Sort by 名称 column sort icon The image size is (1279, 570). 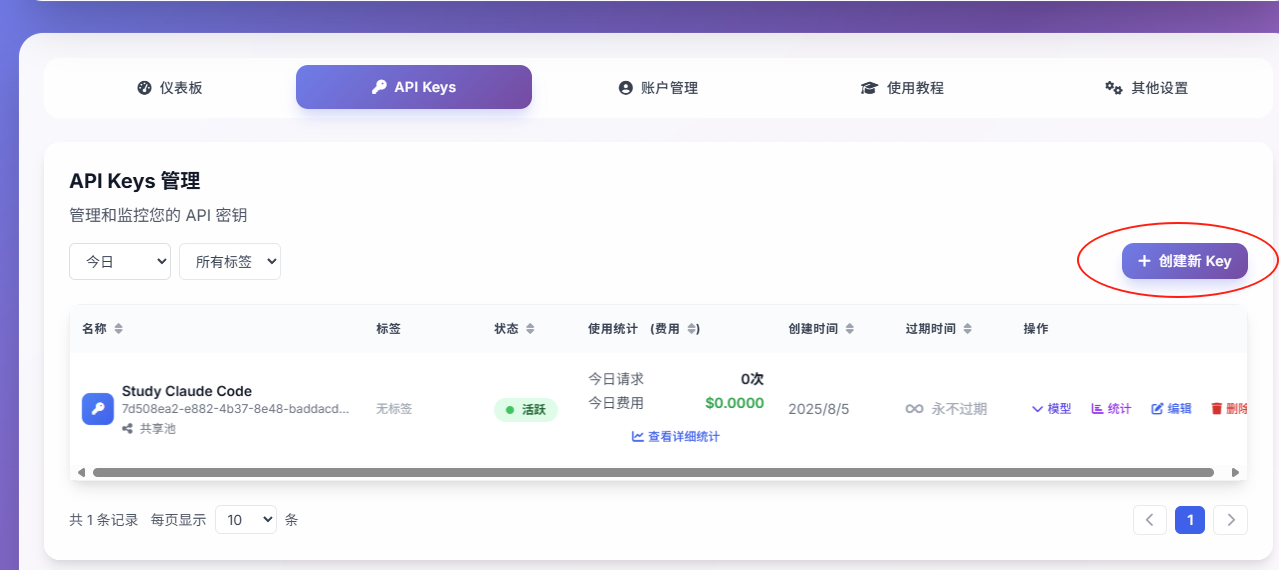pyautogui.click(x=119, y=329)
